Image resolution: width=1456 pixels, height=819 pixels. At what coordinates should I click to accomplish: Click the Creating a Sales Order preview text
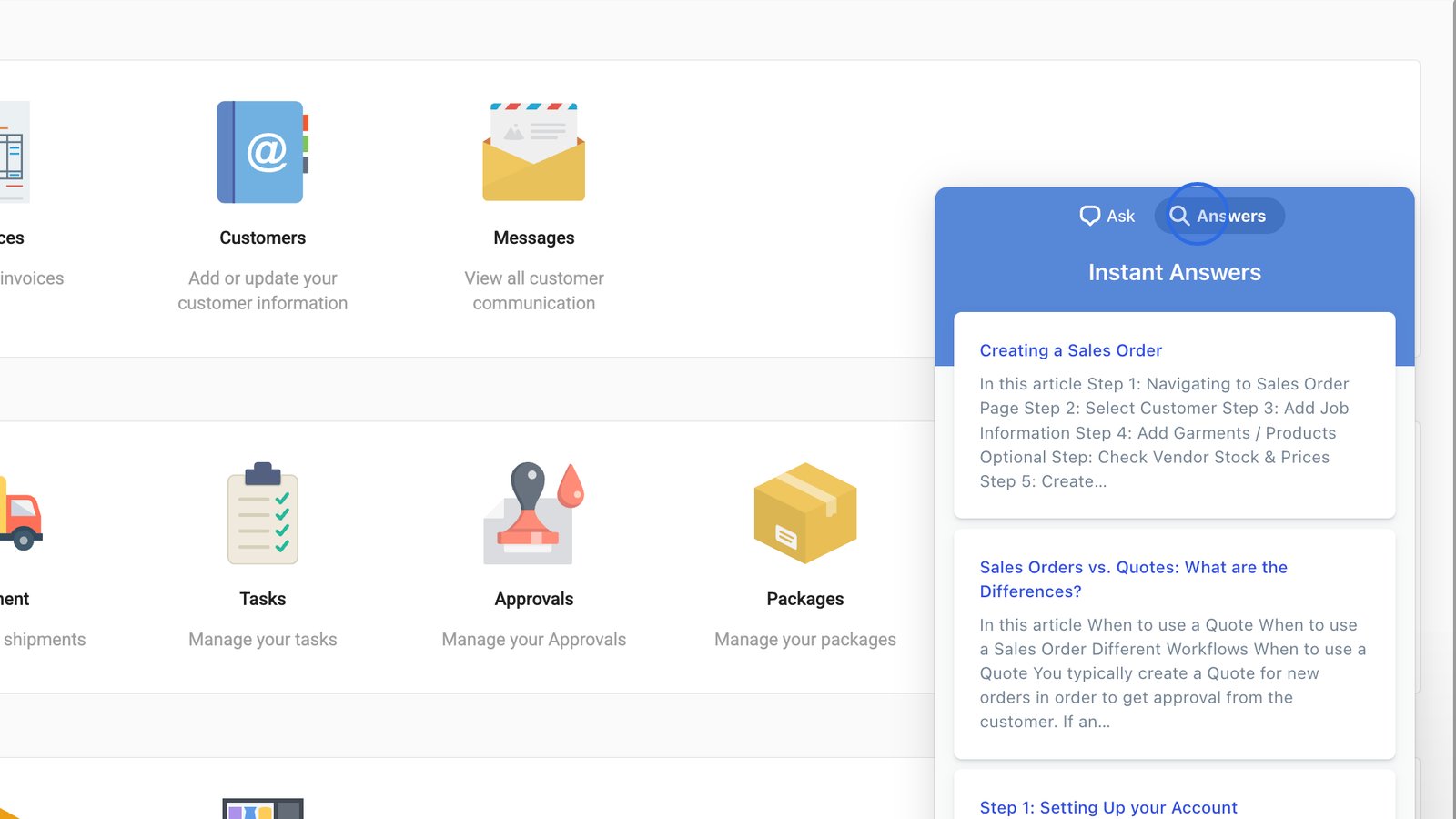[1164, 433]
